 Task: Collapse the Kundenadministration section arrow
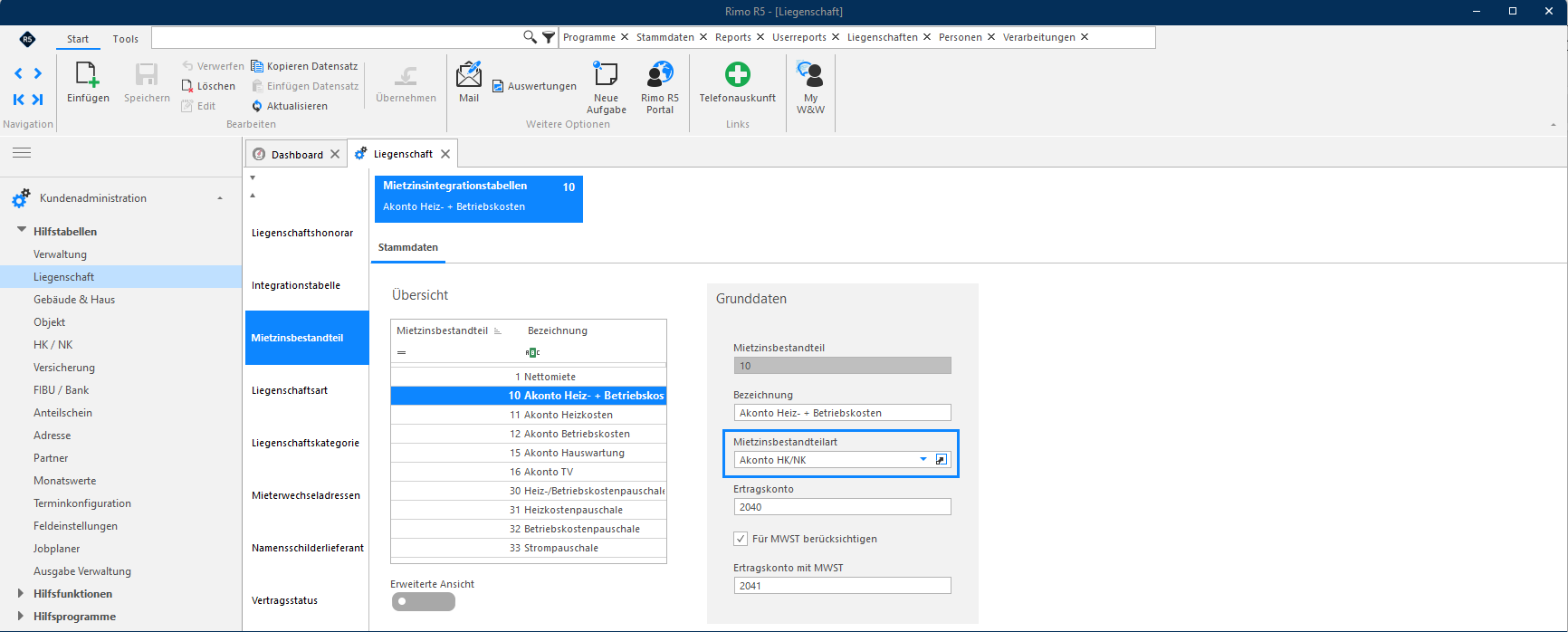220,198
